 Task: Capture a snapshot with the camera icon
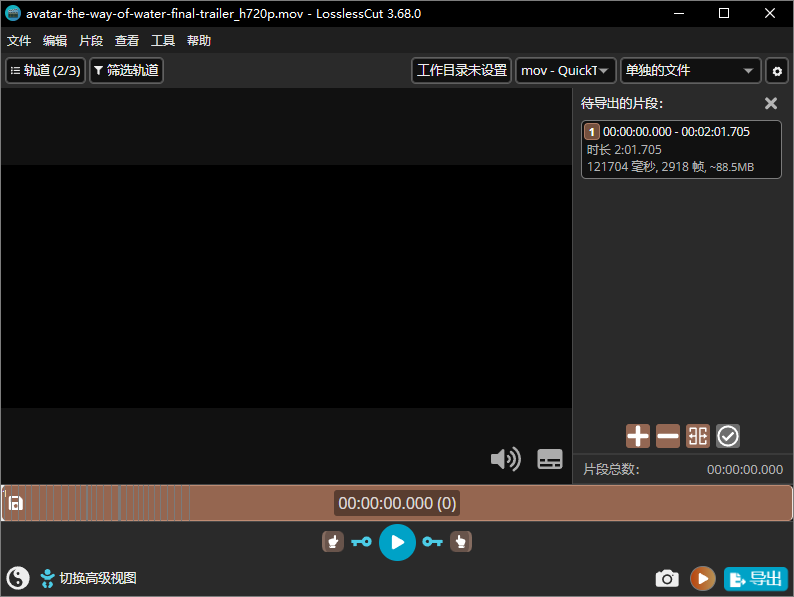pos(667,578)
